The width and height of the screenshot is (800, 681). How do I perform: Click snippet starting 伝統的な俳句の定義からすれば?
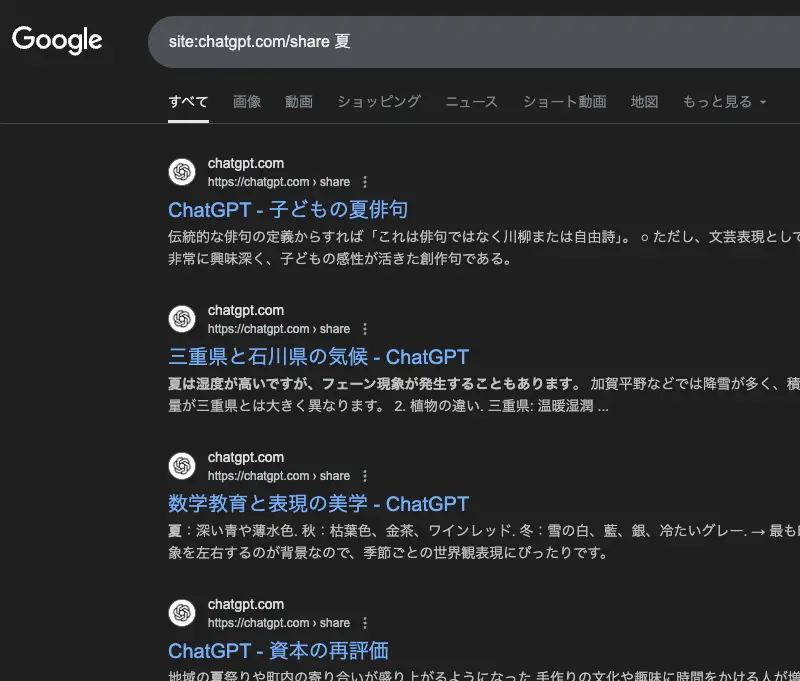point(484,247)
